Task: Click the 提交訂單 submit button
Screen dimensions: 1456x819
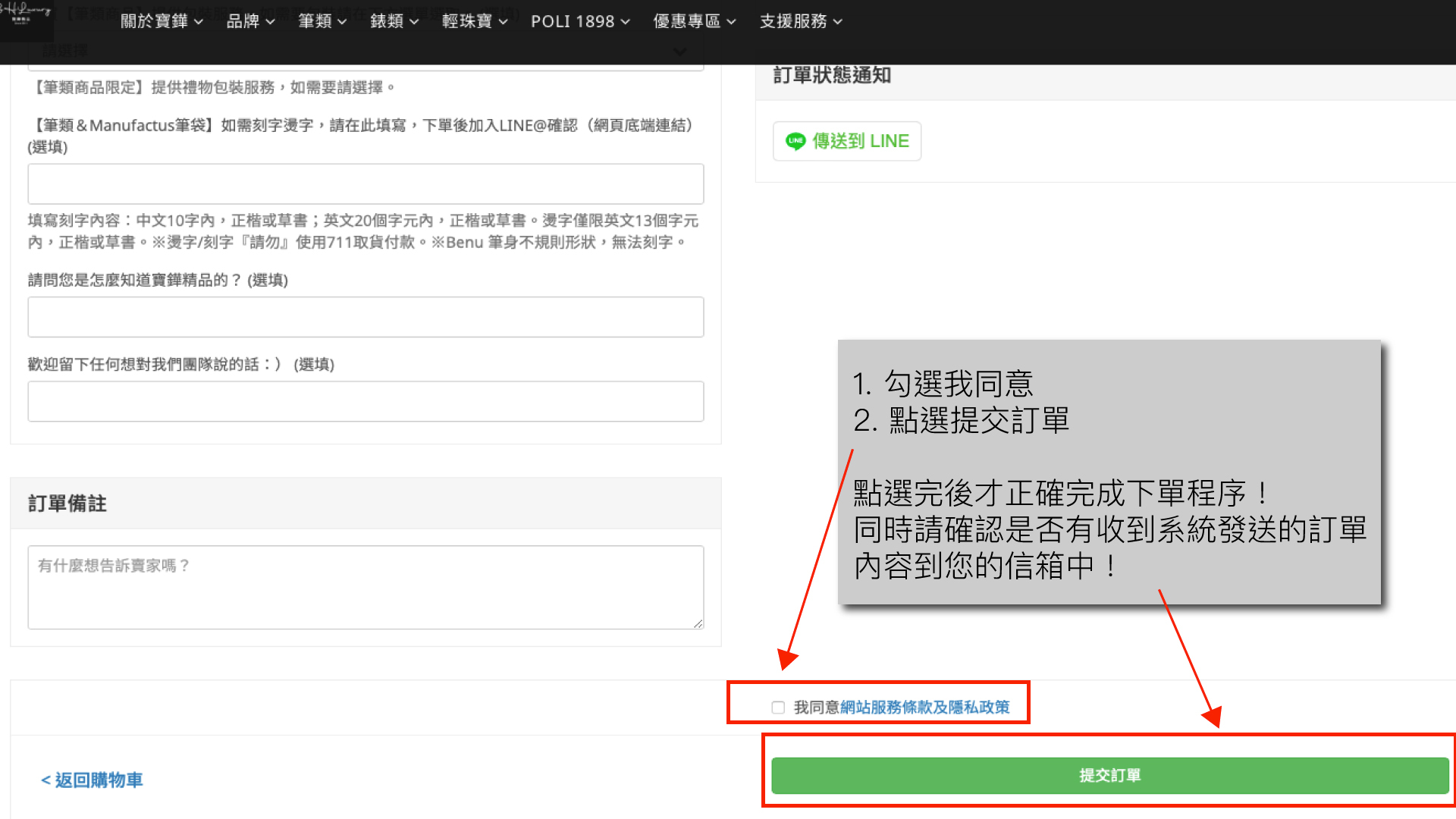Action: pyautogui.click(x=1109, y=775)
